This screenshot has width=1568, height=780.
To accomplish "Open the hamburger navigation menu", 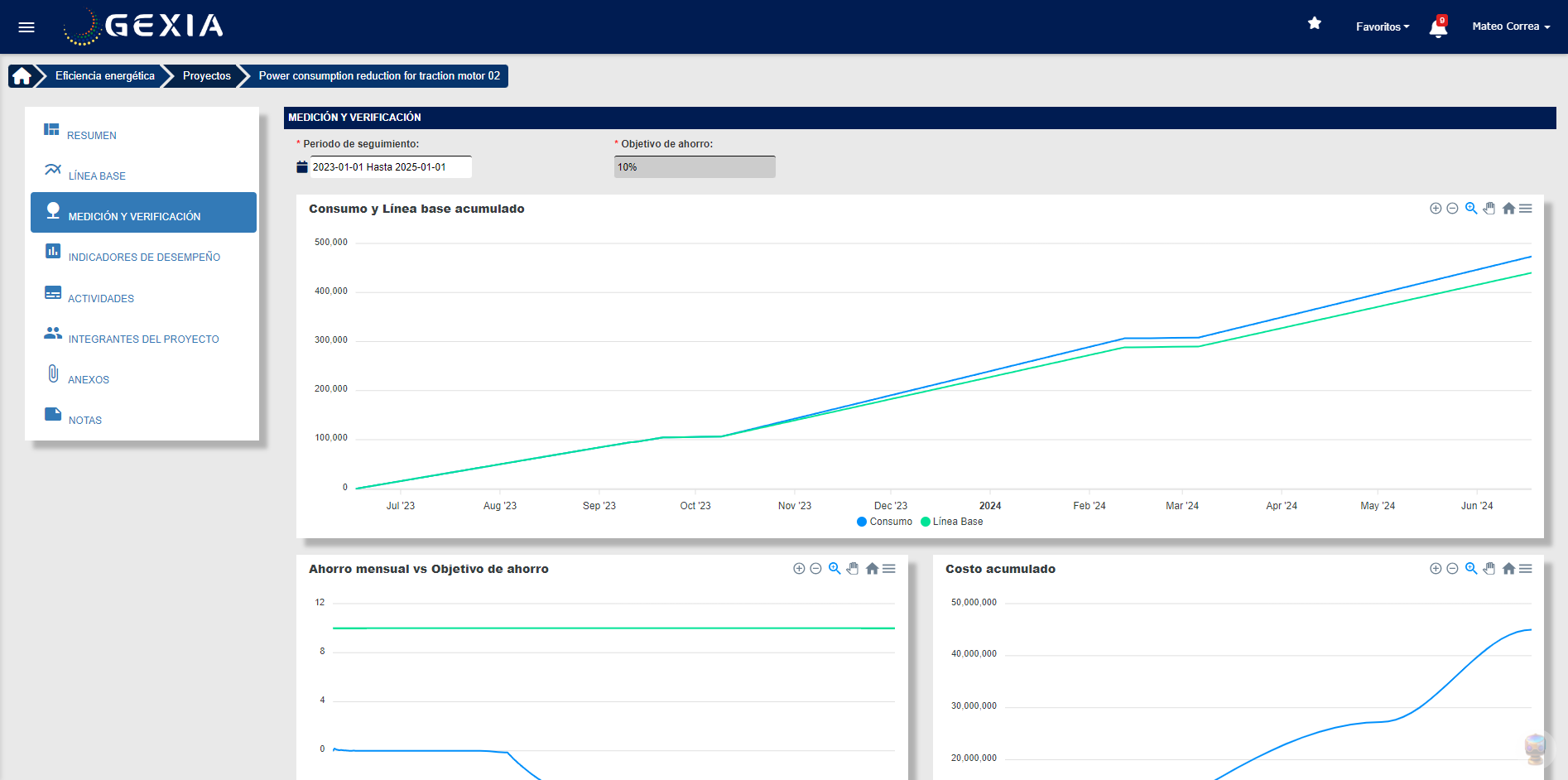I will [26, 27].
